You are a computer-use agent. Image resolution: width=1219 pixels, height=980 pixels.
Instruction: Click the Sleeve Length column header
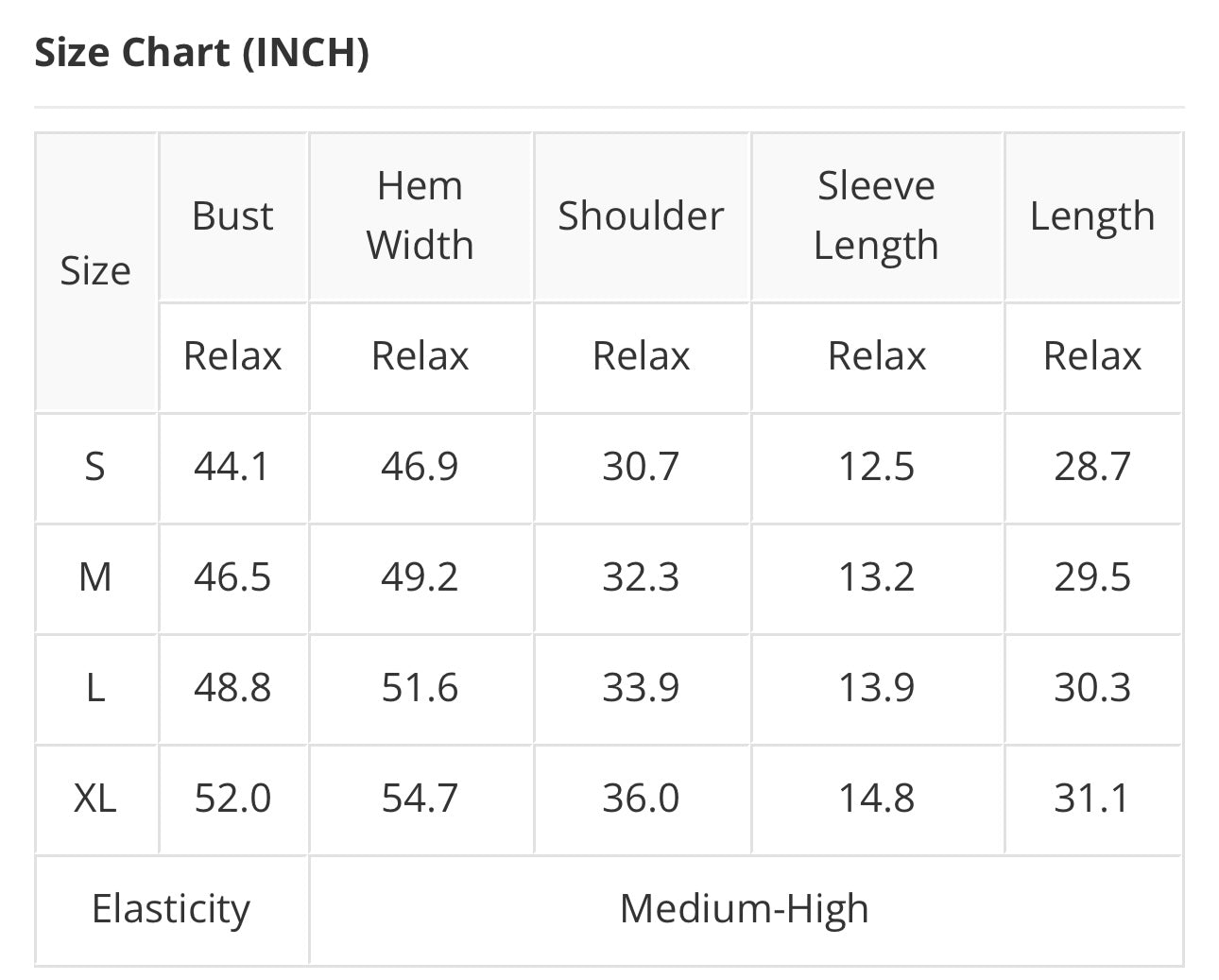876,215
